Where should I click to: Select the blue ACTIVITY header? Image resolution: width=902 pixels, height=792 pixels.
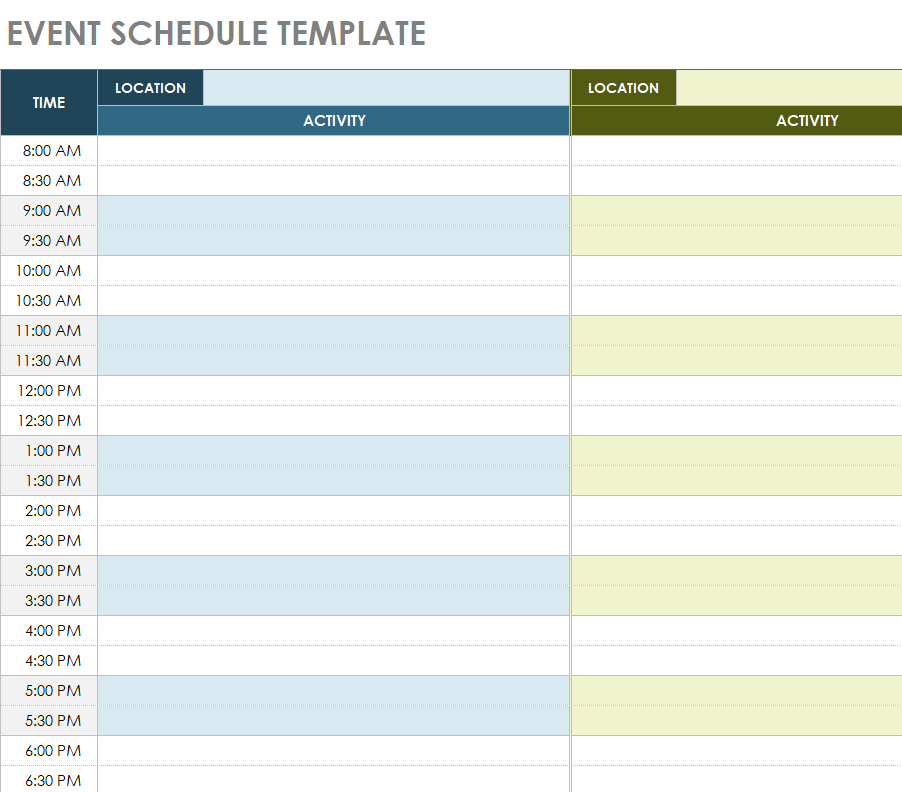click(334, 121)
